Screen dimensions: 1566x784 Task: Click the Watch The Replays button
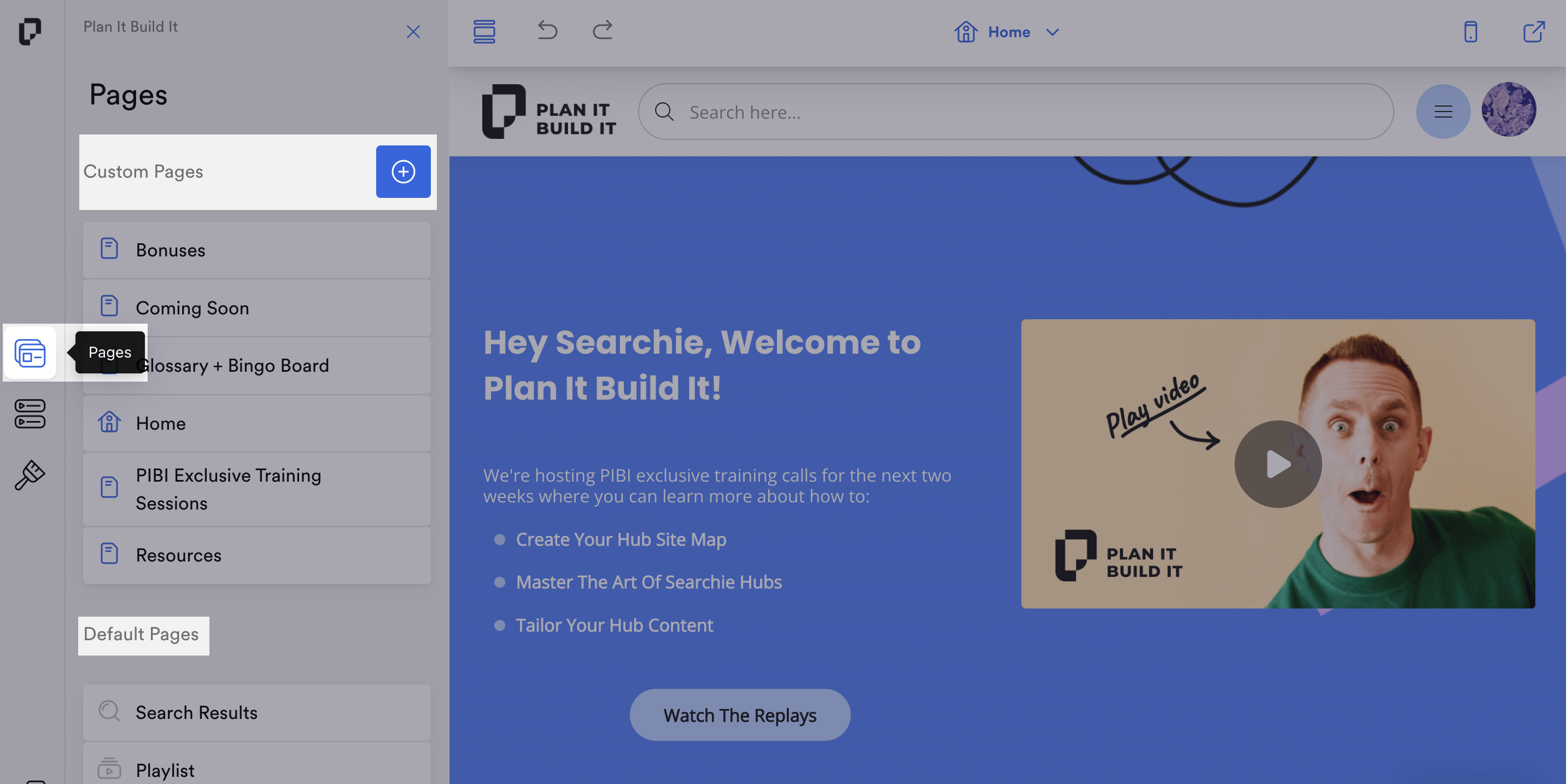click(740, 715)
